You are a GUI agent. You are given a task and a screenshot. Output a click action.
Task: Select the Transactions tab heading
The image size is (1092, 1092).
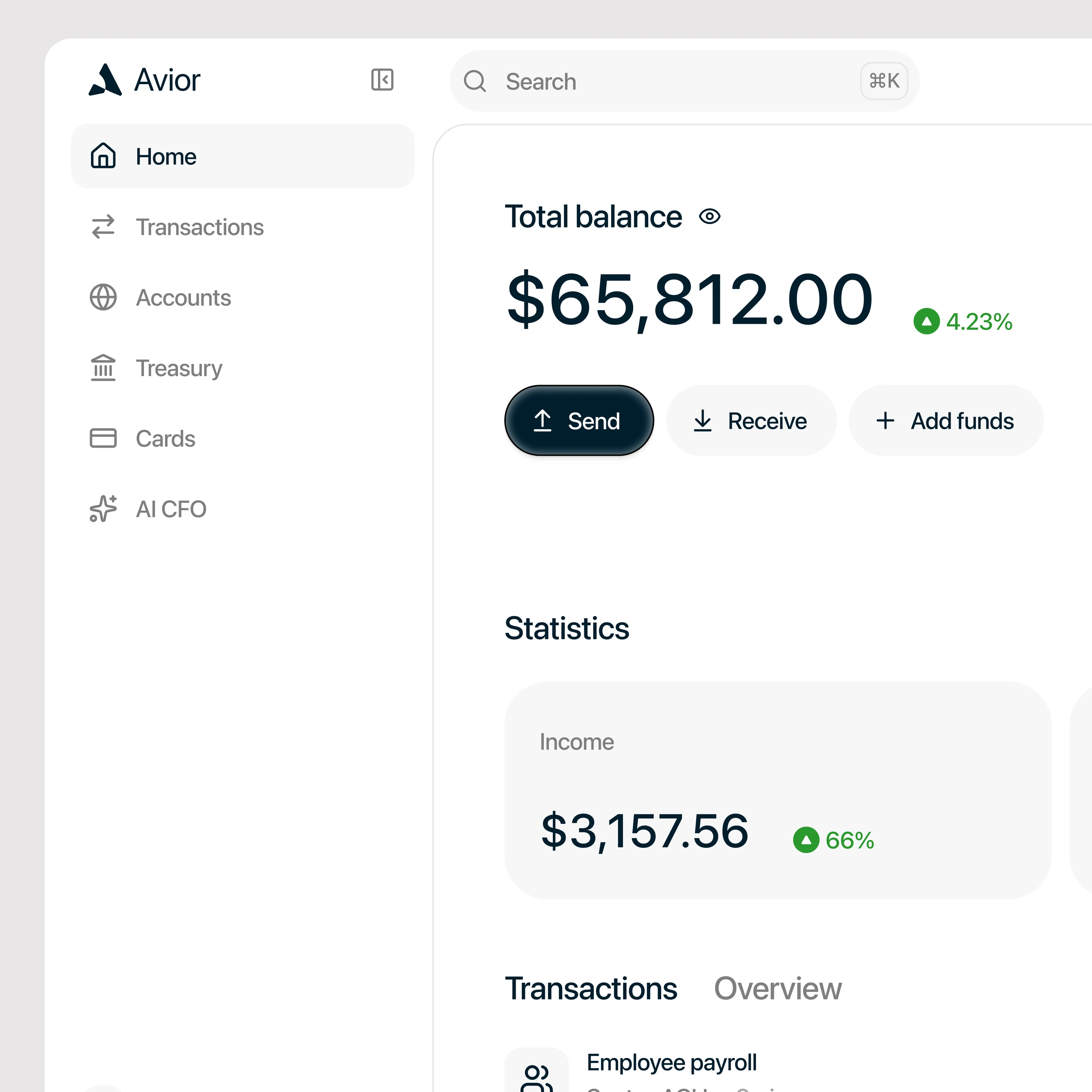(591, 988)
